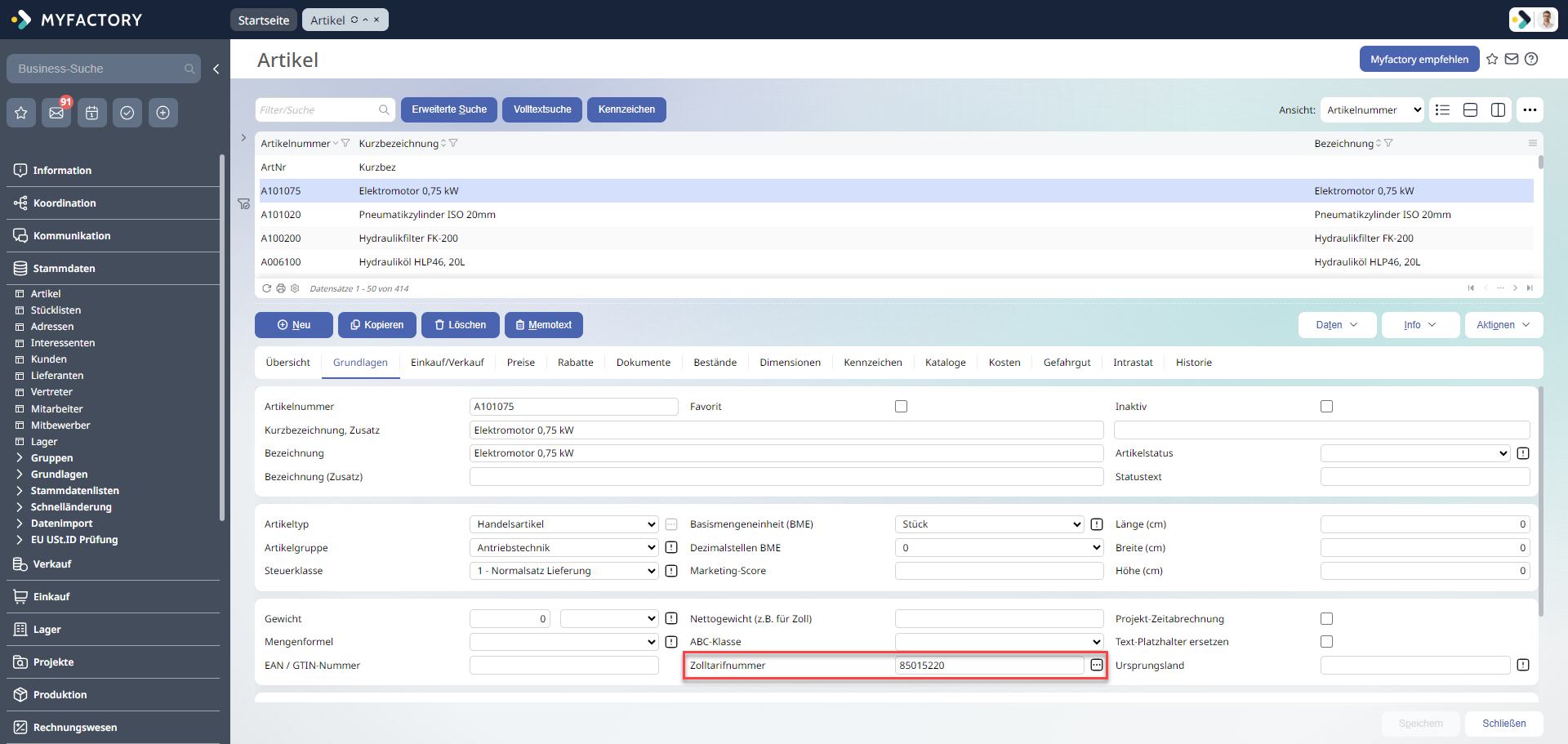Switch to the Einkauf/Verkauf tab

[x=448, y=363]
